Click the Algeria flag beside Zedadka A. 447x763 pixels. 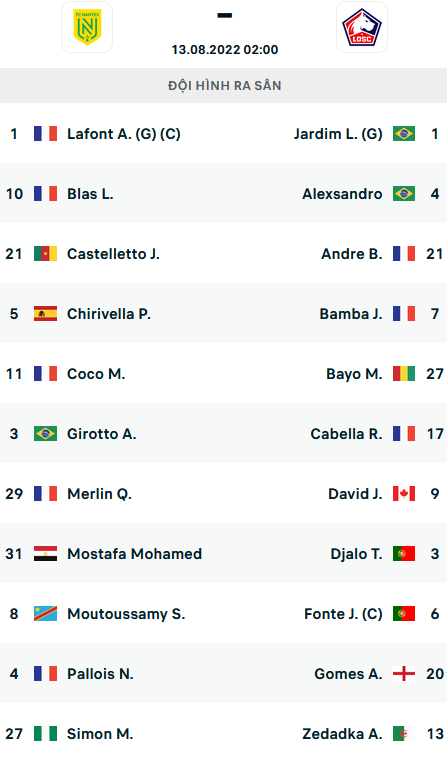pyautogui.click(x=404, y=733)
